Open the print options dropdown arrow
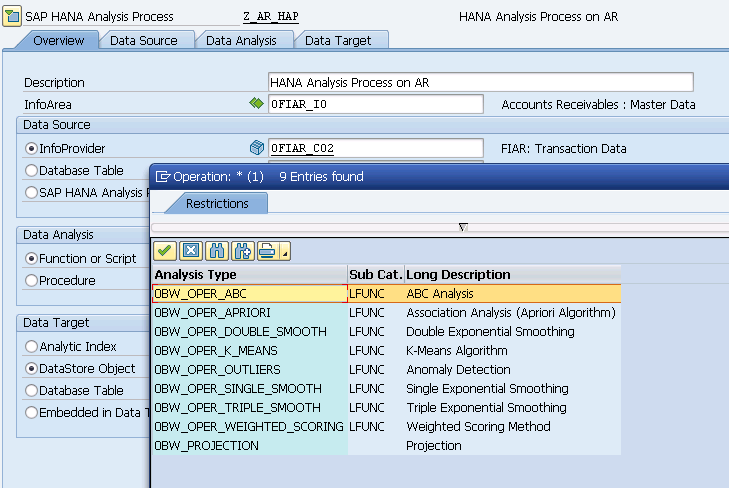 [285, 251]
